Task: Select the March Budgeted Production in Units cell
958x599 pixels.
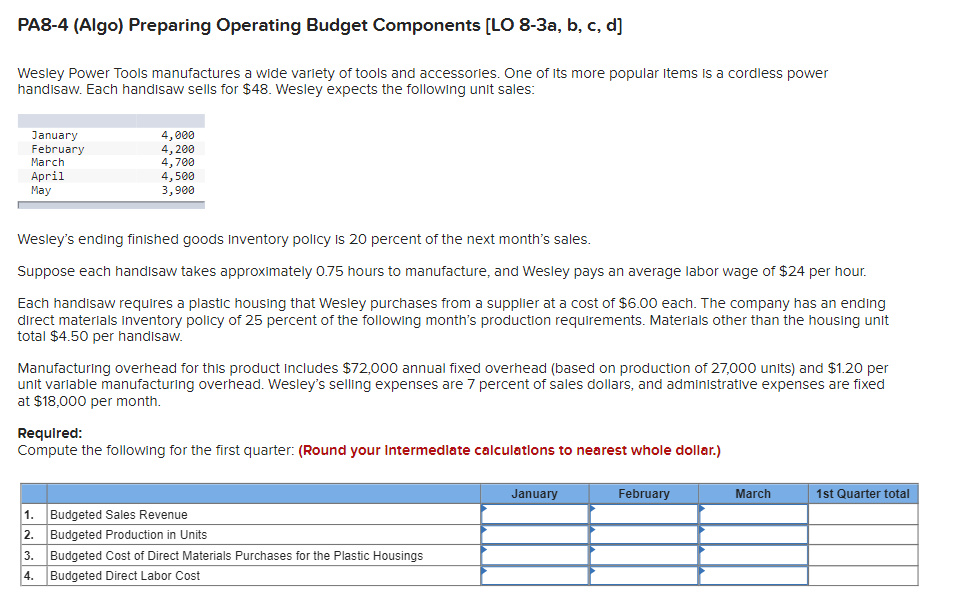Action: 754,534
